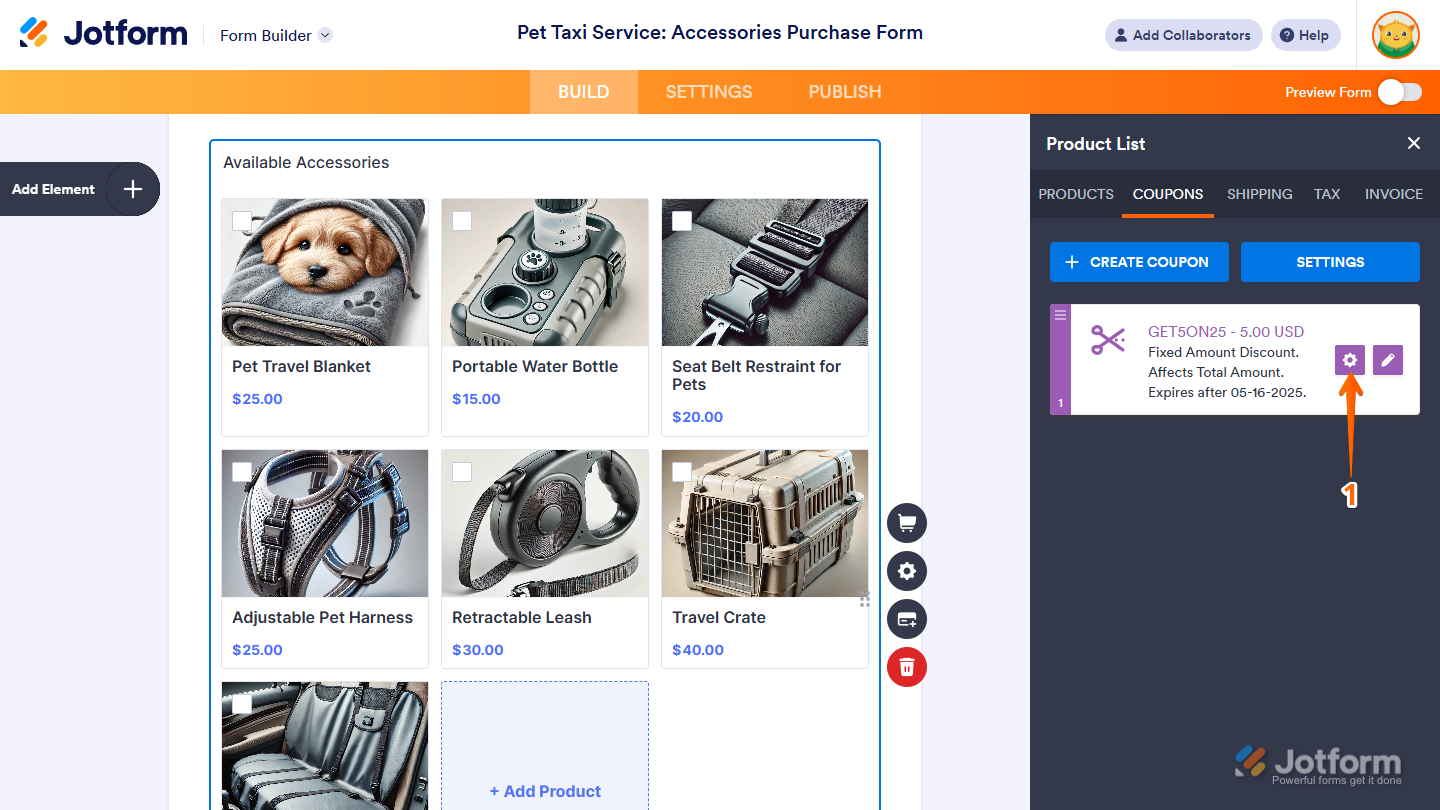This screenshot has width=1440, height=810.
Task: Toggle the Preview Form switch
Action: 1399,92
